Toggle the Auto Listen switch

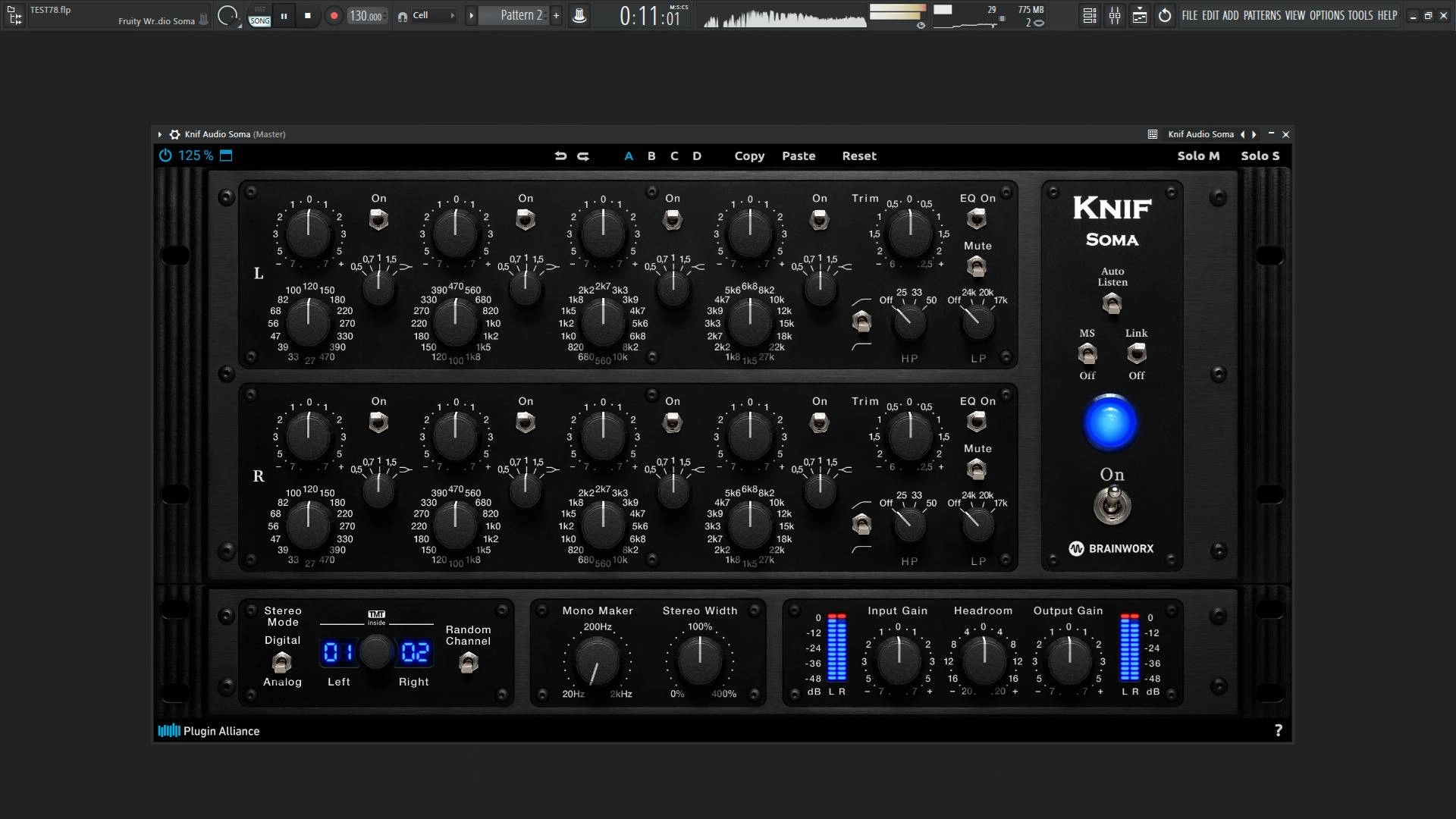(1112, 303)
